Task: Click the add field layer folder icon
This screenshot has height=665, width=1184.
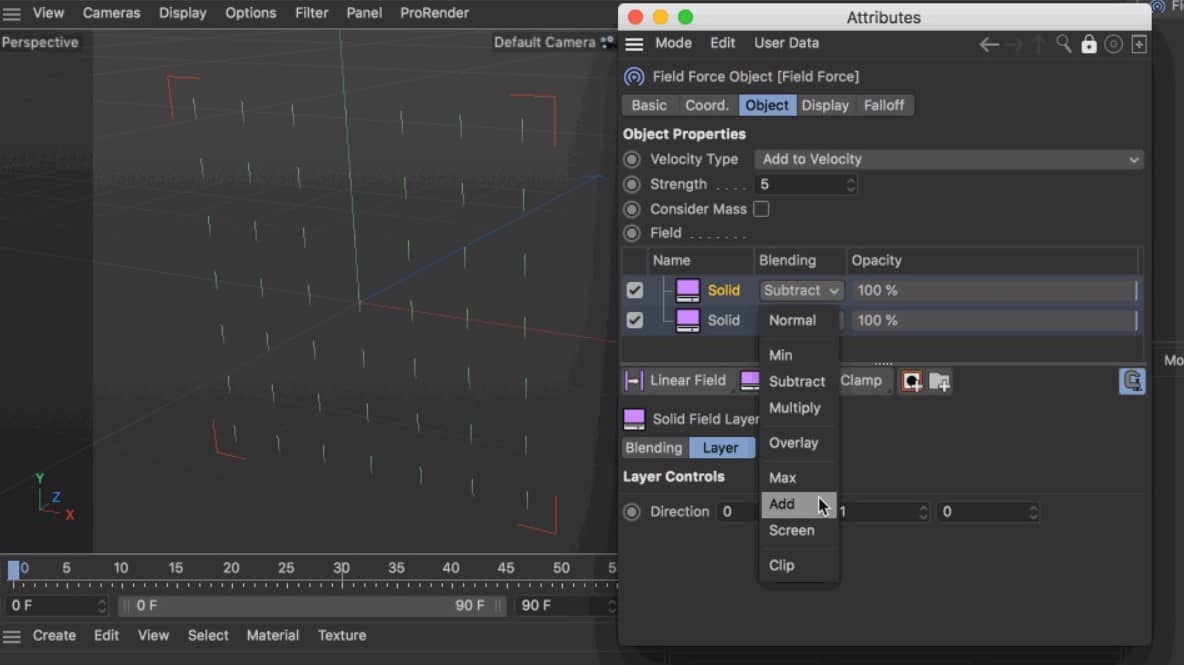Action: click(939, 381)
